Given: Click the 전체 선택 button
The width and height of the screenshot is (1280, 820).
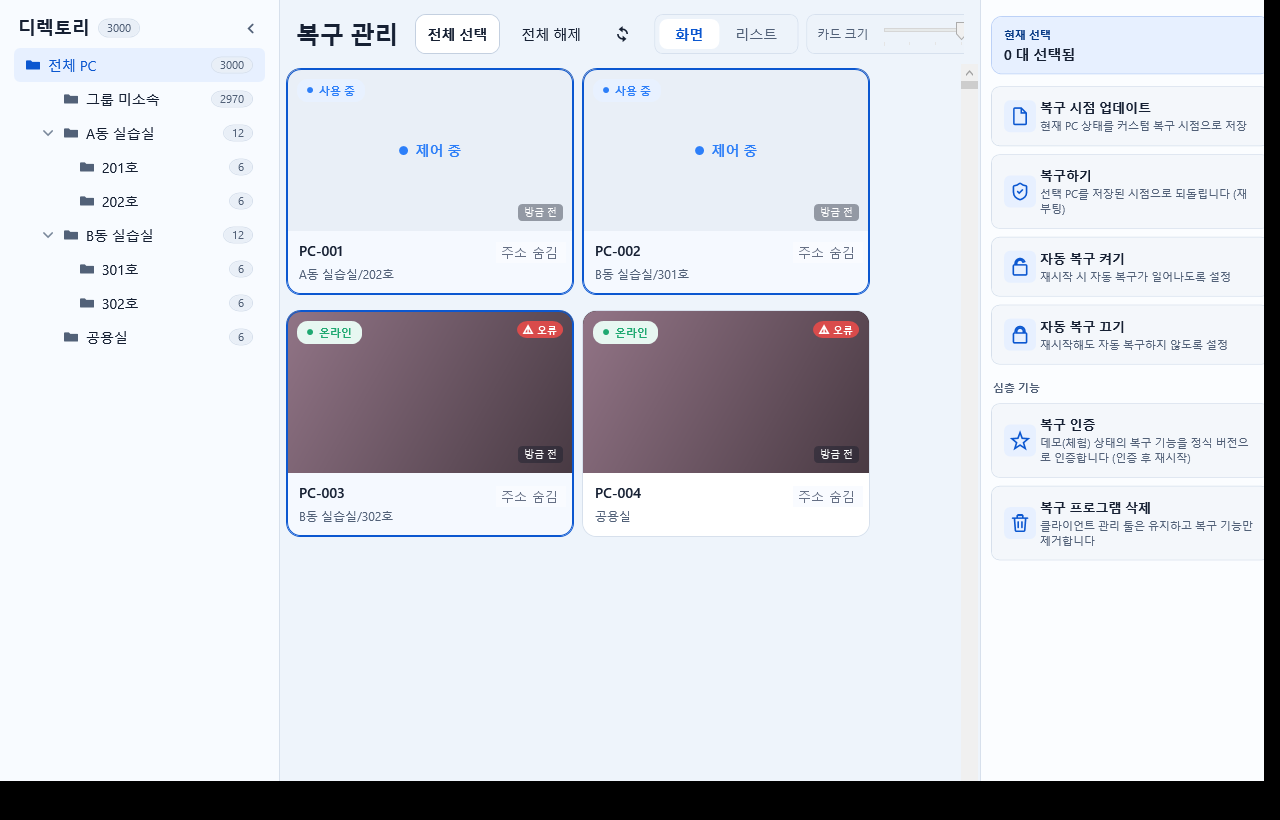Looking at the screenshot, I should pos(457,34).
